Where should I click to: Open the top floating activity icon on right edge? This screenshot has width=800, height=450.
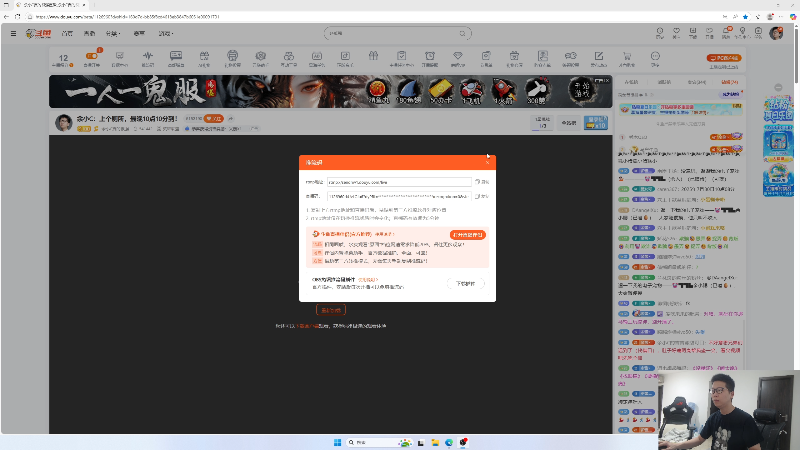point(778,109)
